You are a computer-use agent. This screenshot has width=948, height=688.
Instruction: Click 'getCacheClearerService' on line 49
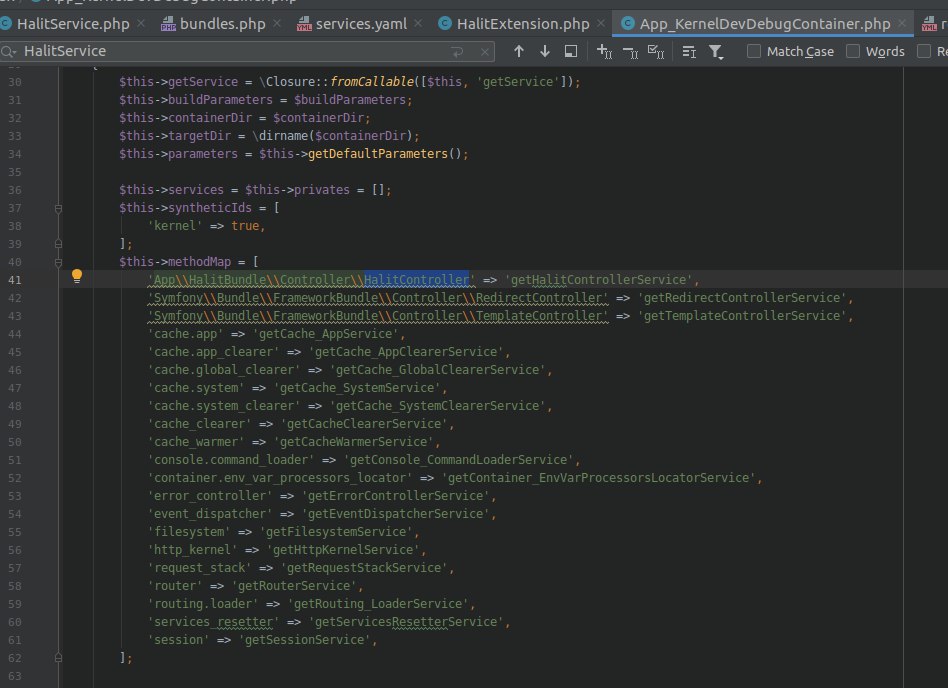point(365,424)
